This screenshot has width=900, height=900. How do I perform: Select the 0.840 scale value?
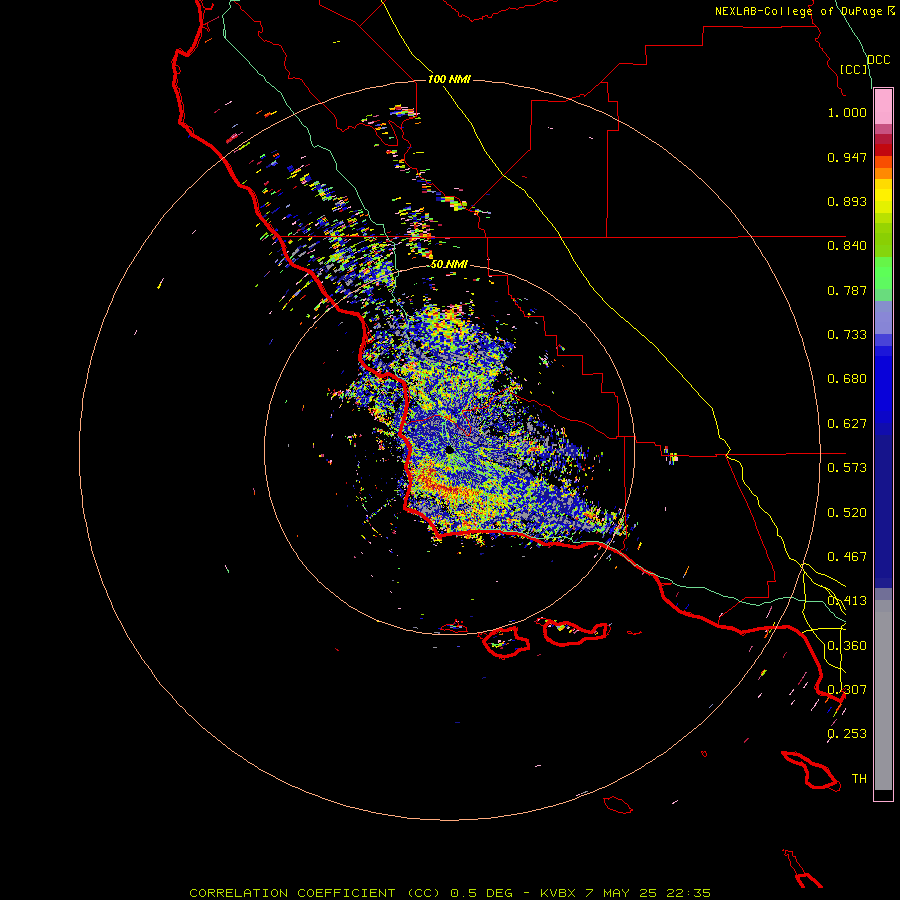coord(847,246)
